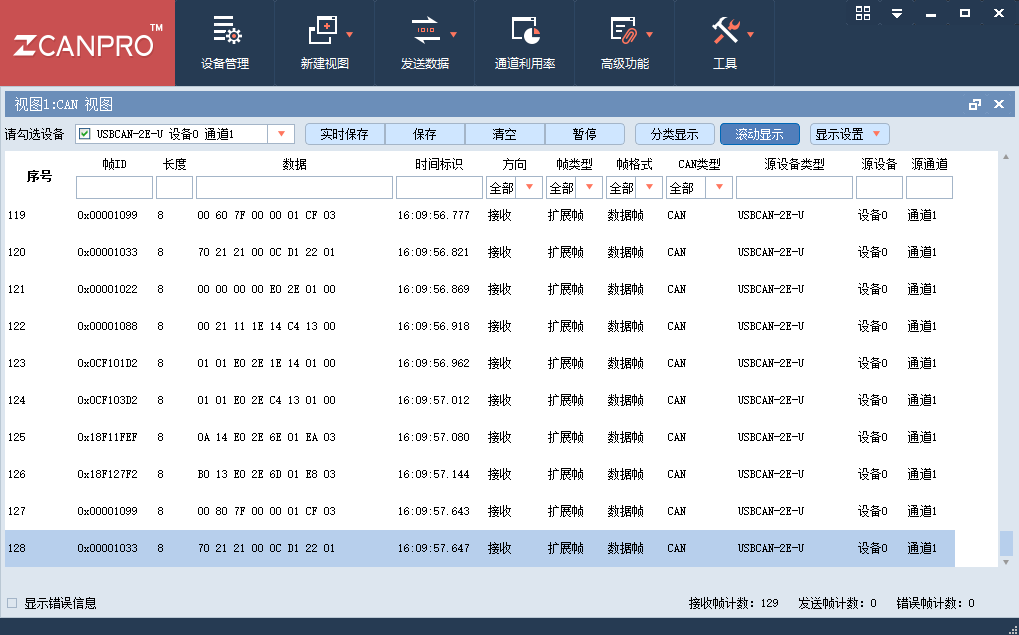Open the 高级功能 advanced functions icon
This screenshot has width=1019, height=635.
point(625,40)
